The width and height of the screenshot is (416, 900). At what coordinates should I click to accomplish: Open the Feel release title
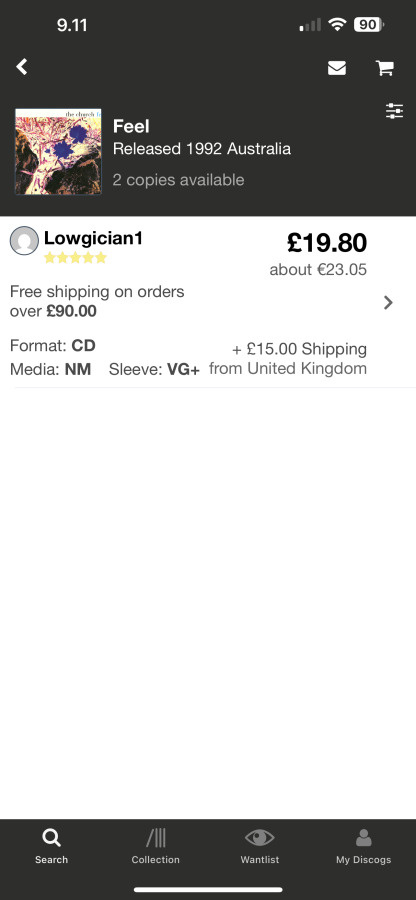pos(131,126)
